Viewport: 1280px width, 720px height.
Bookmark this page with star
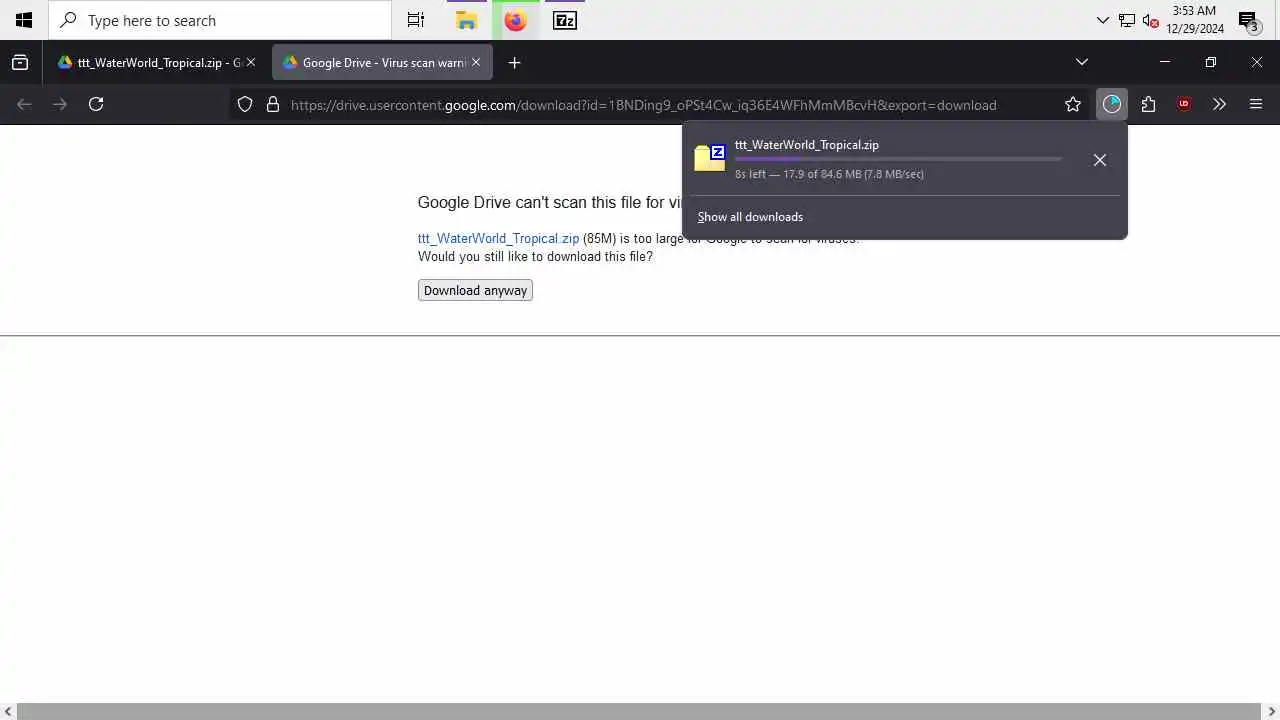1073,104
